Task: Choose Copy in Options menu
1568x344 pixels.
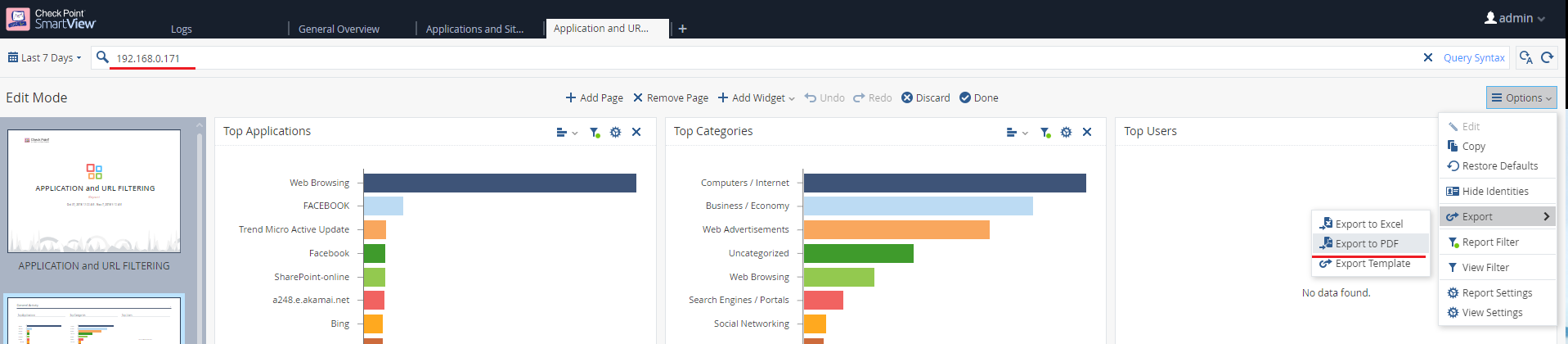Action: pos(1498,146)
